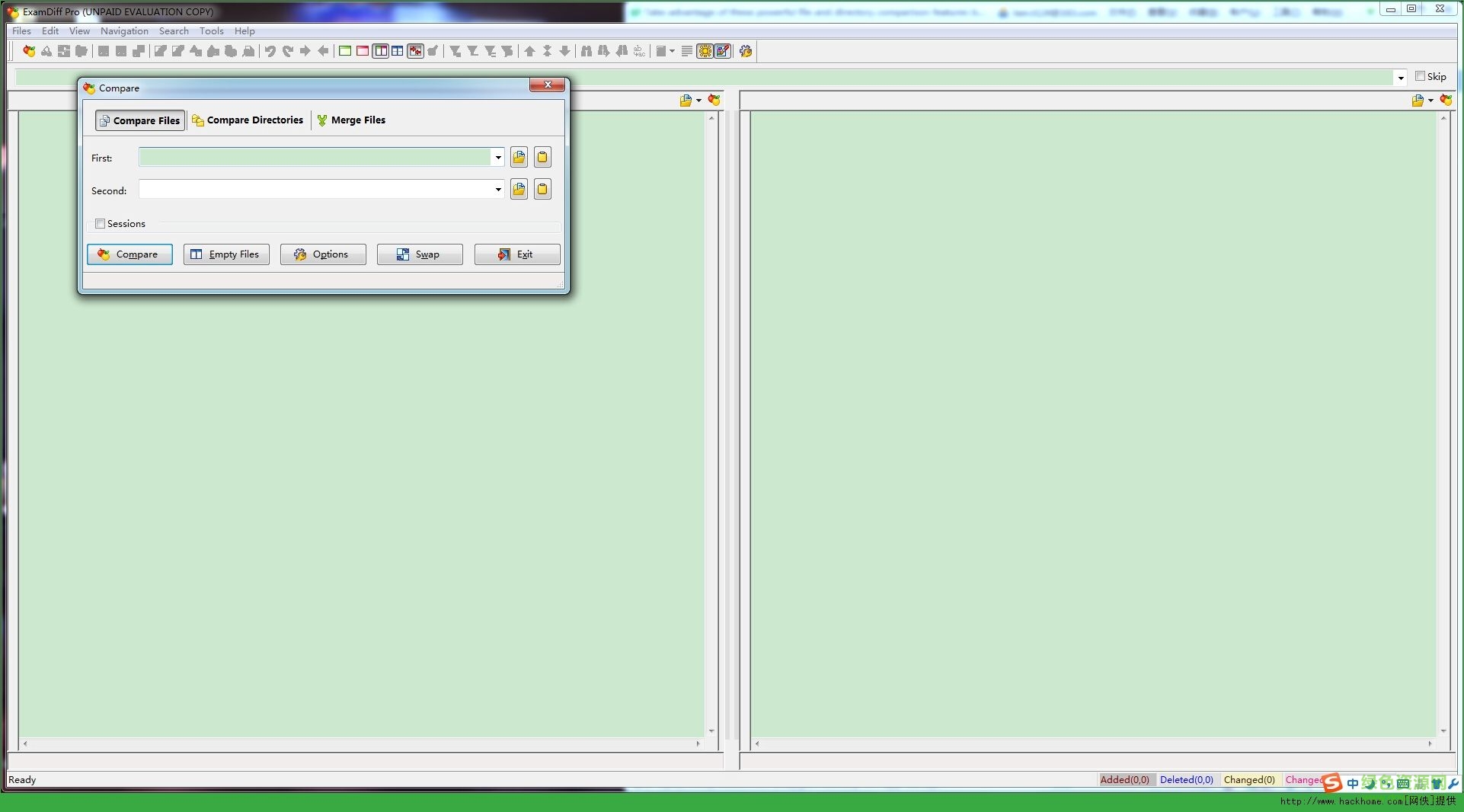
Task: Toggle the horizontal split panes icon
Action: click(x=398, y=51)
